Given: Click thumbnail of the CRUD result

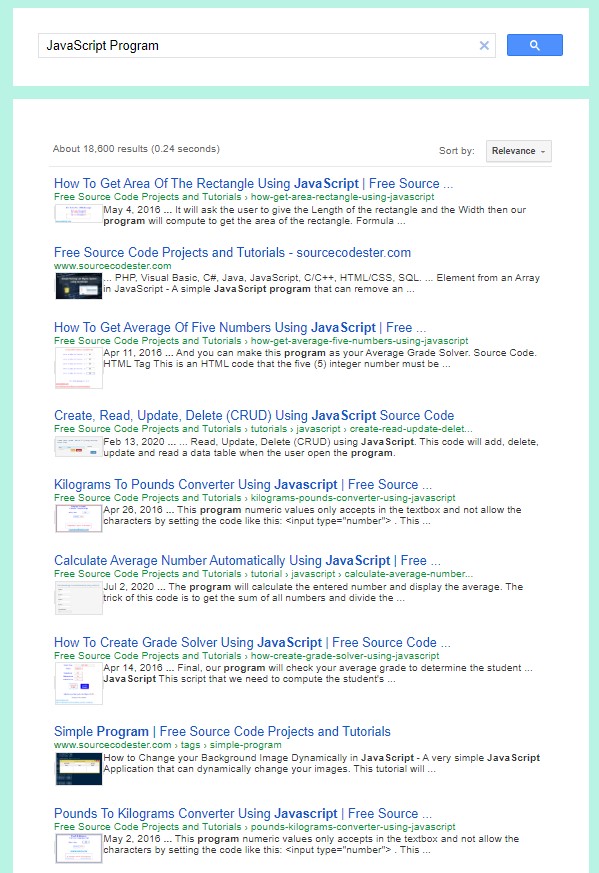Looking at the screenshot, I should [78, 447].
